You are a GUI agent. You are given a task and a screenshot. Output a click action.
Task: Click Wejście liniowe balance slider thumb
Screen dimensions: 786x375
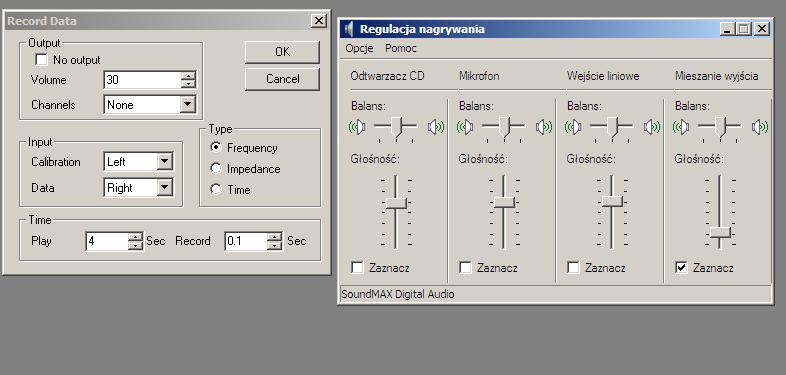coord(613,127)
